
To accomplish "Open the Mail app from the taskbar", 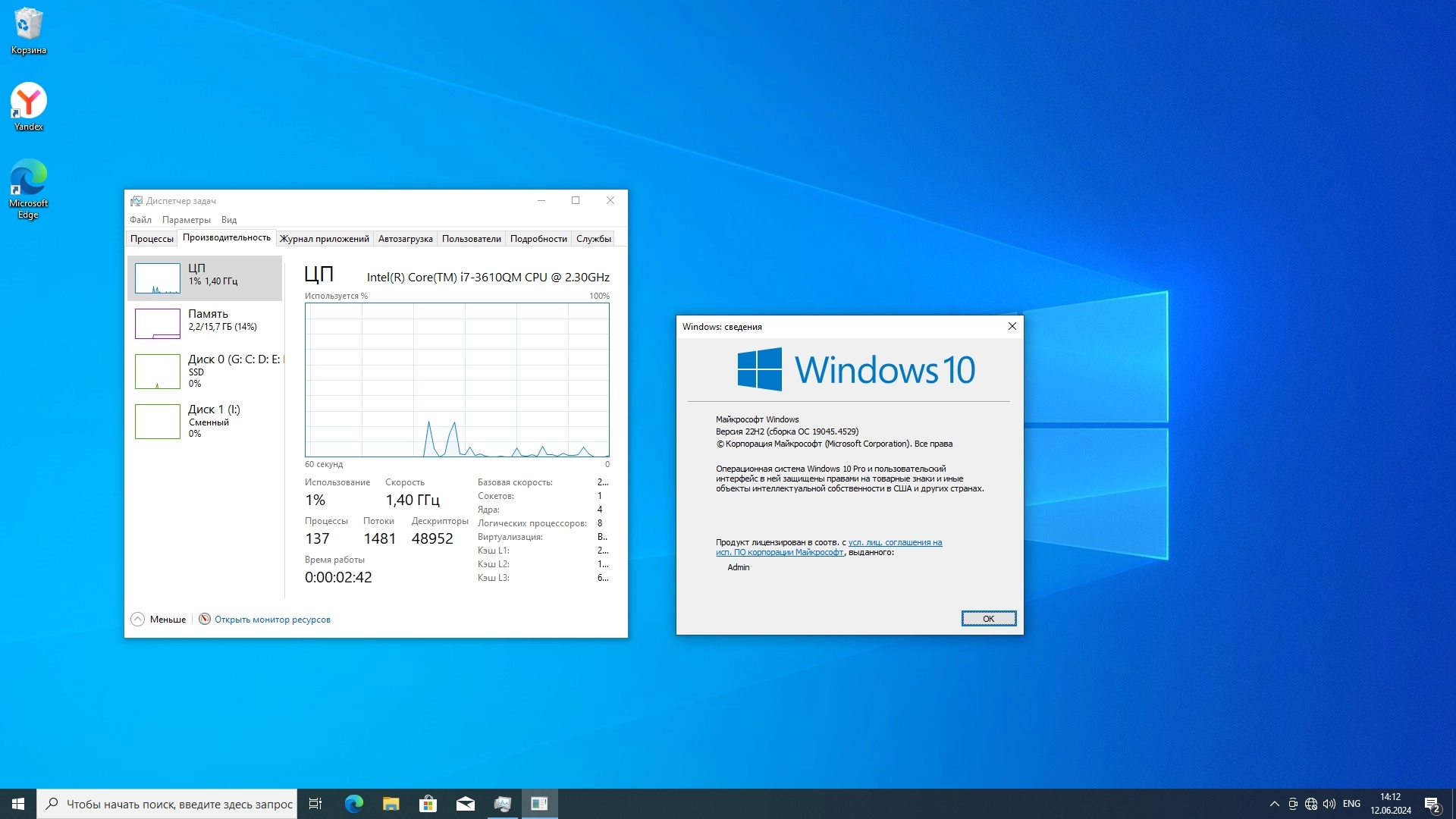I will [465, 804].
